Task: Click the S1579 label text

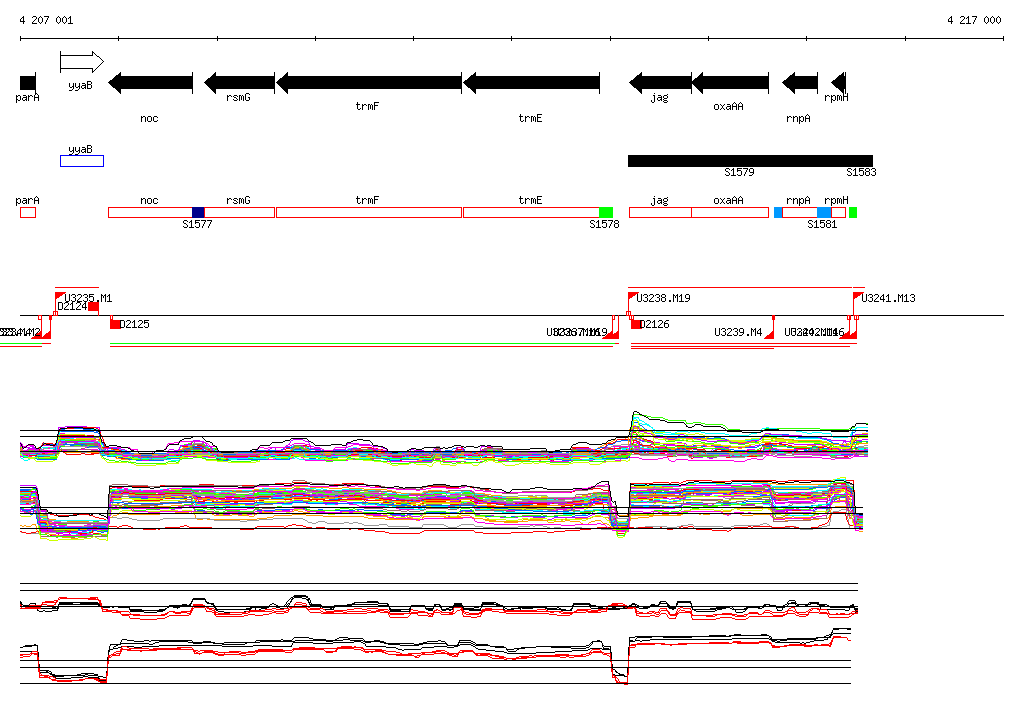Action: [739, 172]
